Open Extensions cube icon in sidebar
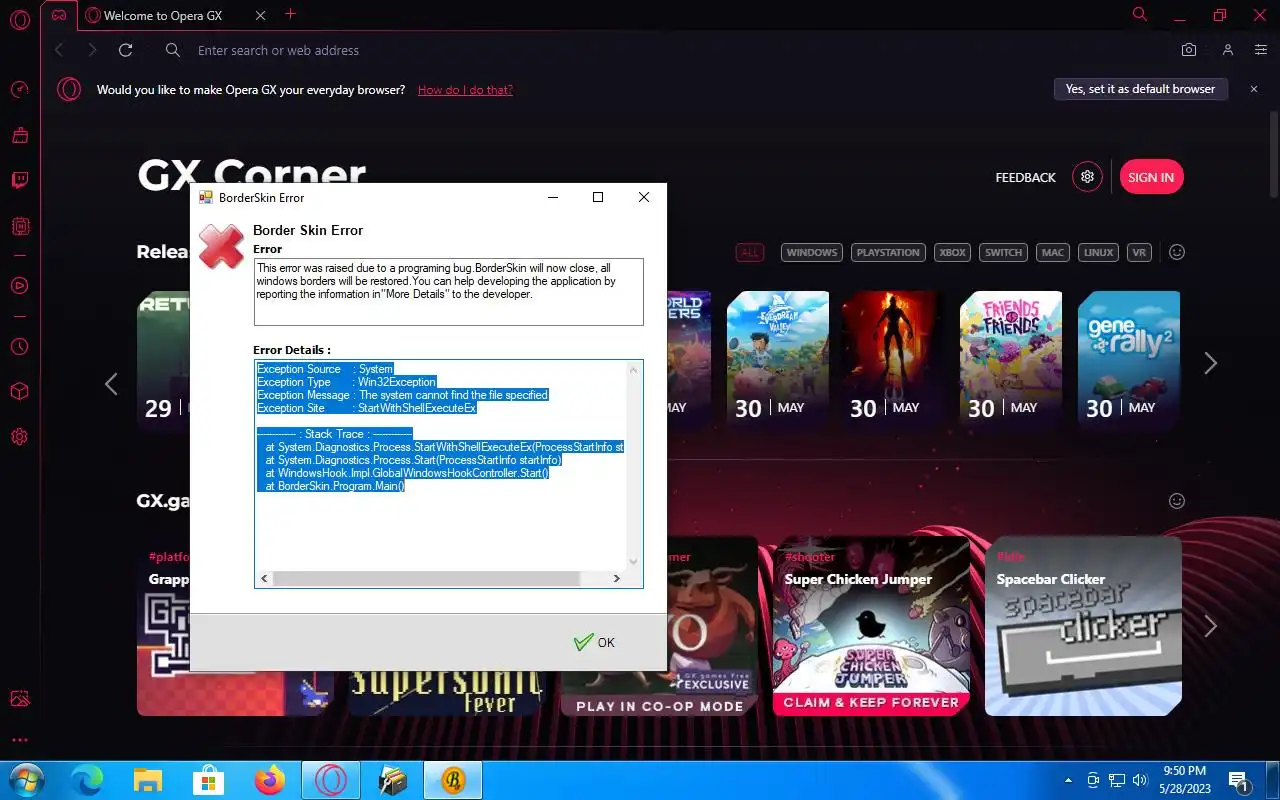The height and width of the screenshot is (800, 1280). 19,392
